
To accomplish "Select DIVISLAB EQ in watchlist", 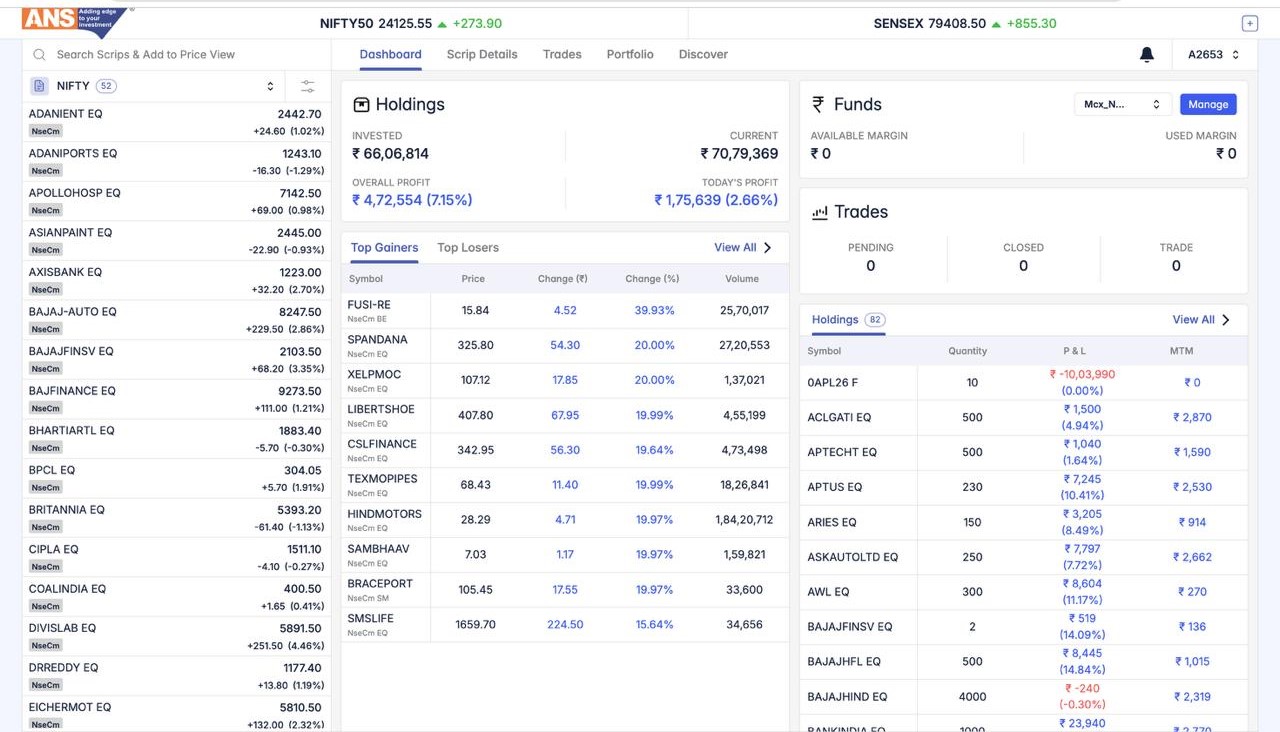I will (176, 636).
